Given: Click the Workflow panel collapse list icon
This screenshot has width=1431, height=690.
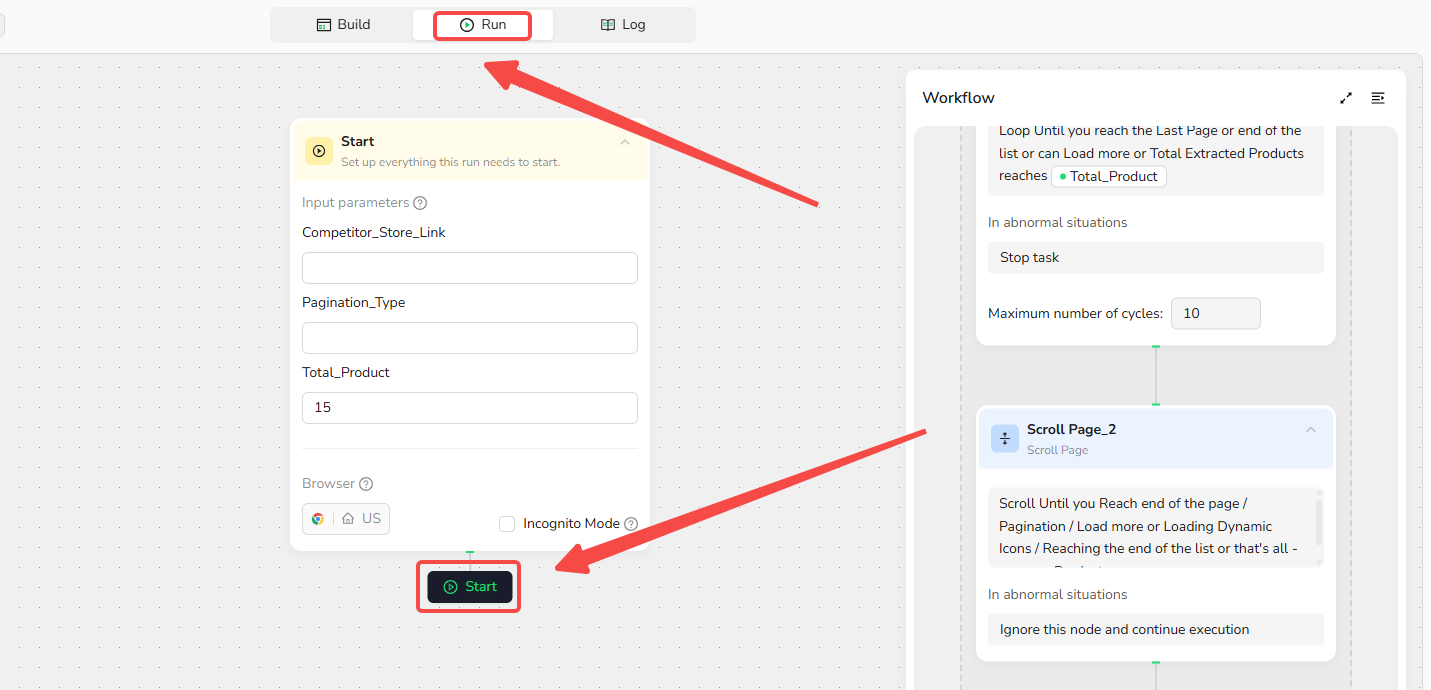Looking at the screenshot, I should 1378,98.
